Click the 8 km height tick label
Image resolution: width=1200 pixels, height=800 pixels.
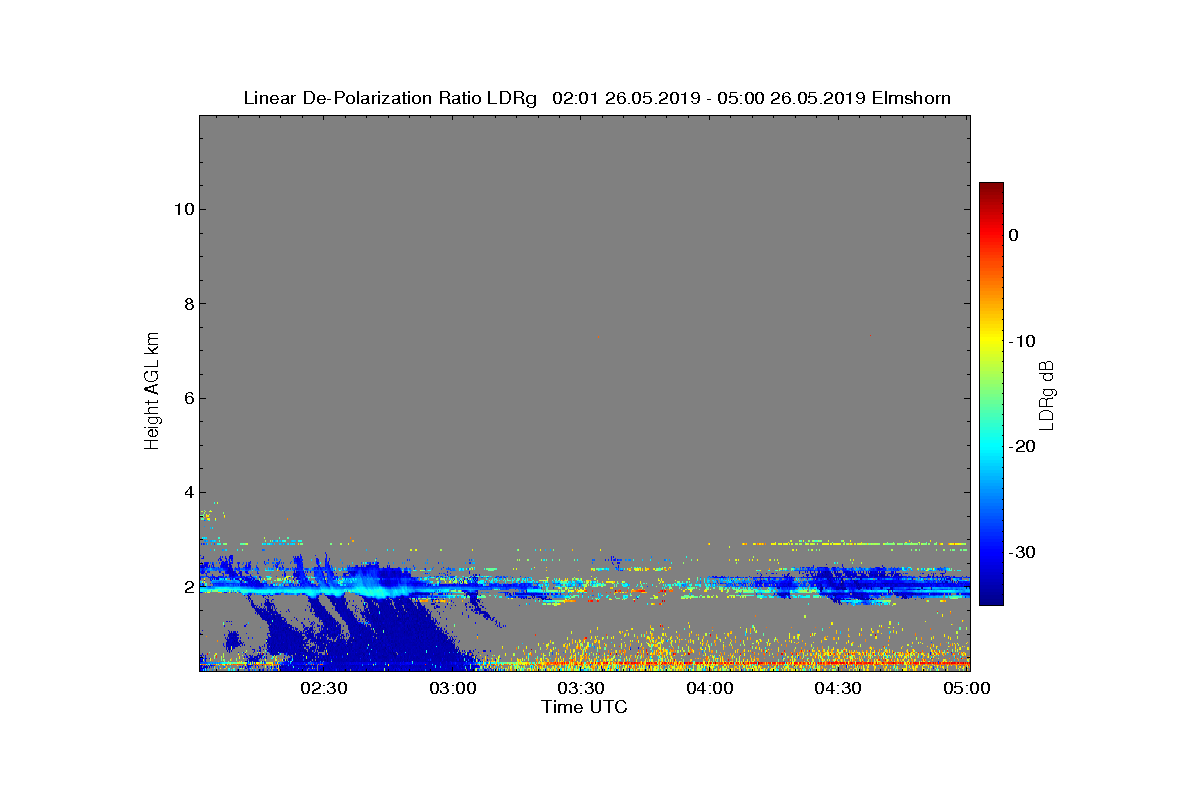coord(188,304)
